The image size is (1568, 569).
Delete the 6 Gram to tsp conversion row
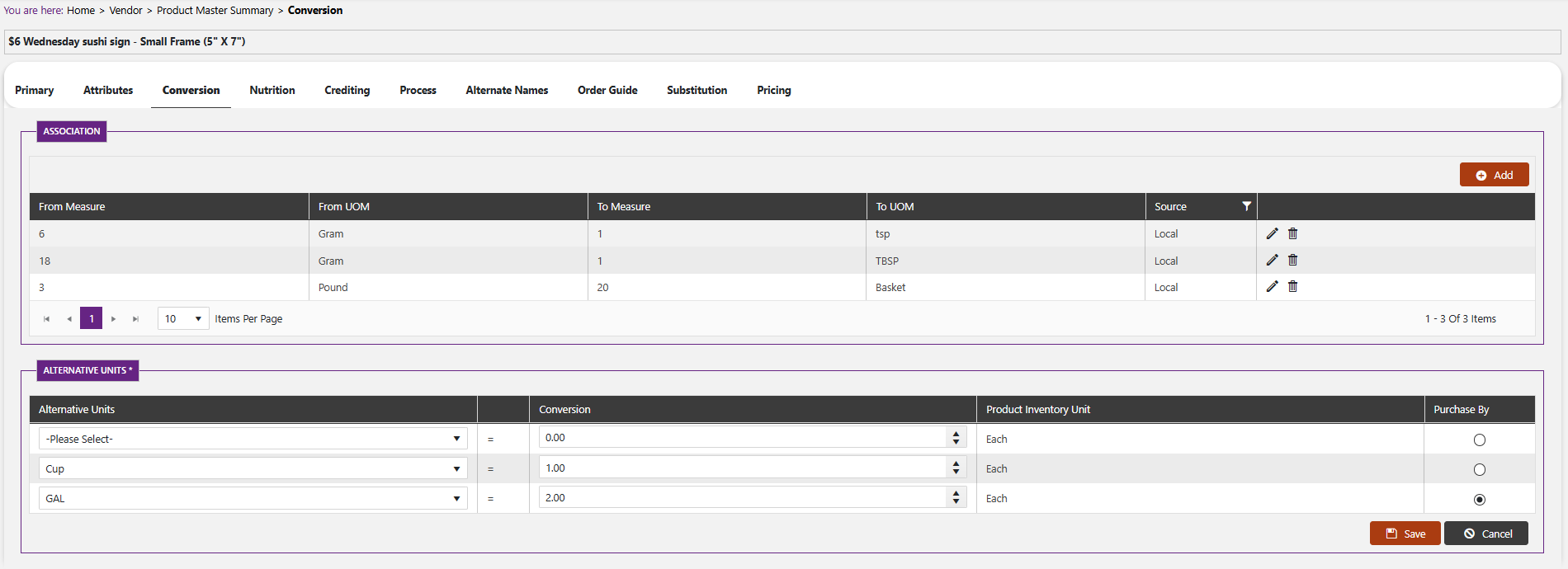(1292, 233)
